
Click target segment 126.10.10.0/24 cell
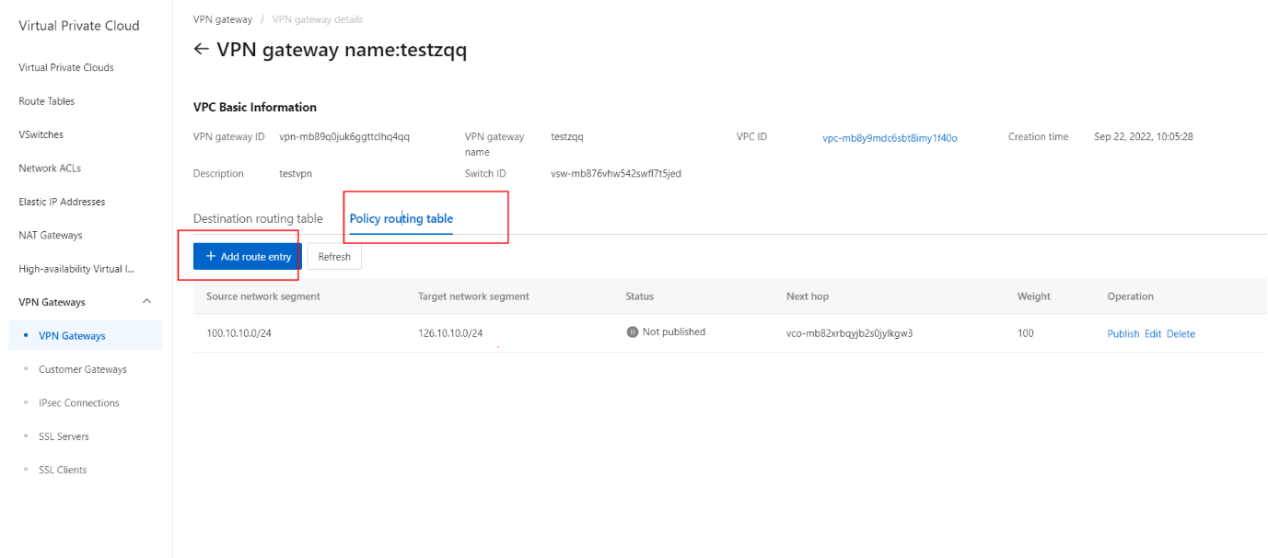point(451,333)
